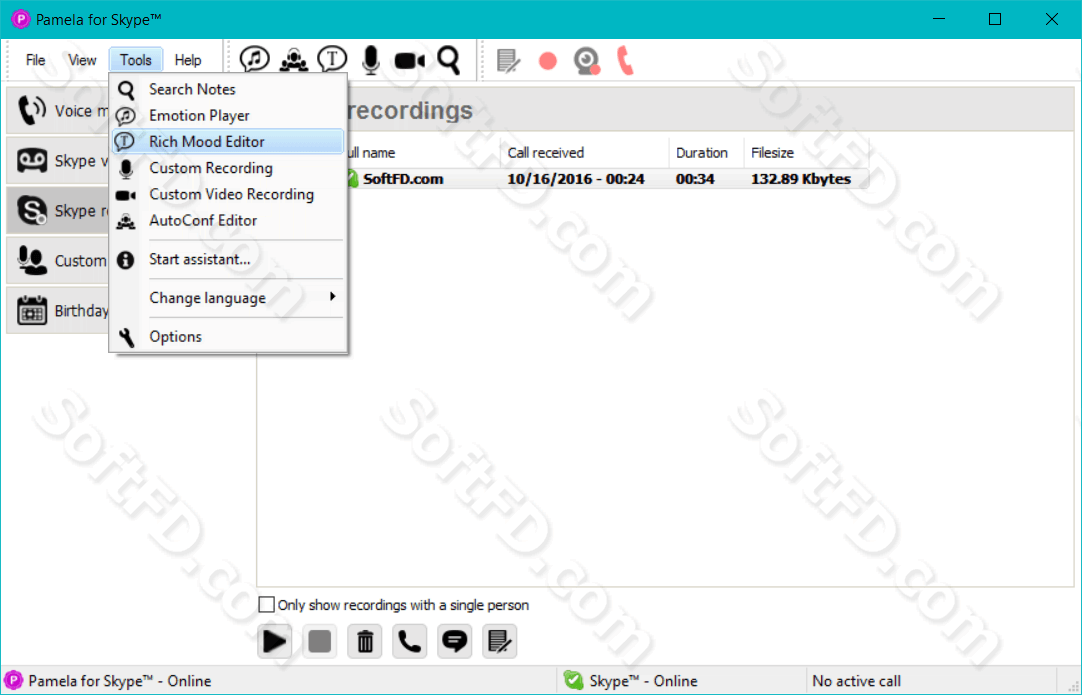
Task: Expand the Change language submenu
Action: tap(228, 297)
